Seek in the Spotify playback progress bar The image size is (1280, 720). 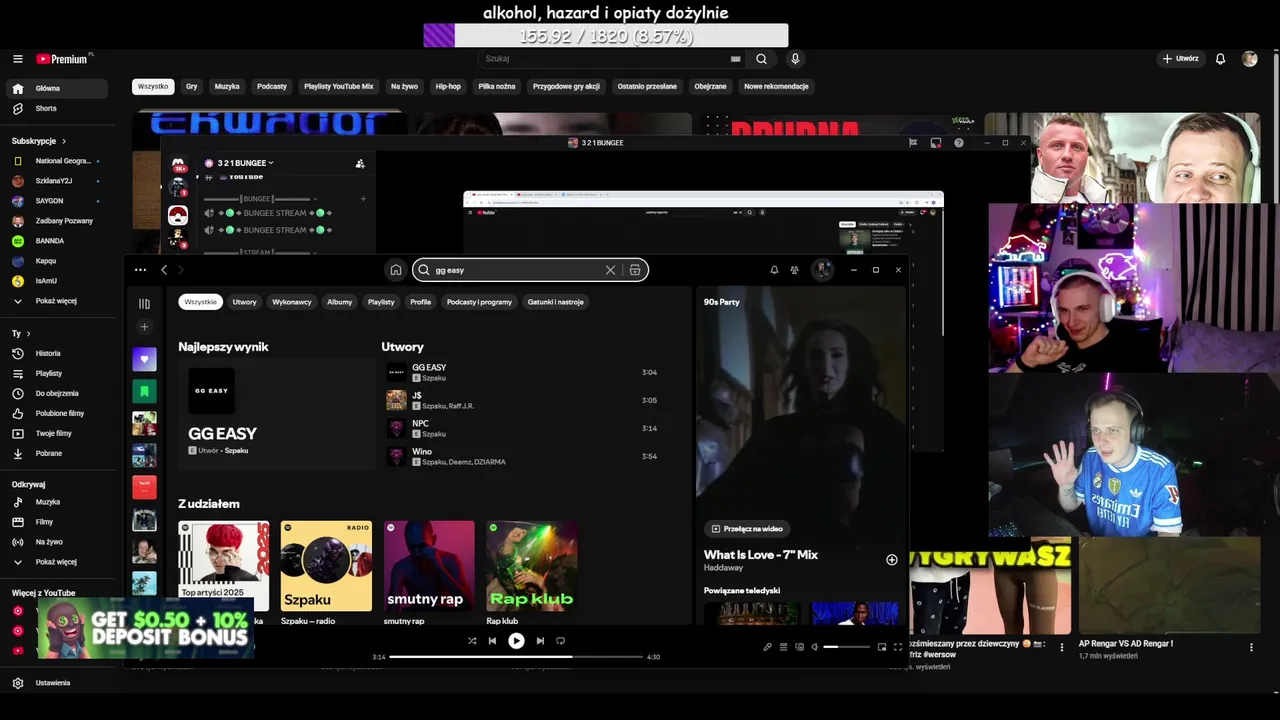pyautogui.click(x=515, y=657)
